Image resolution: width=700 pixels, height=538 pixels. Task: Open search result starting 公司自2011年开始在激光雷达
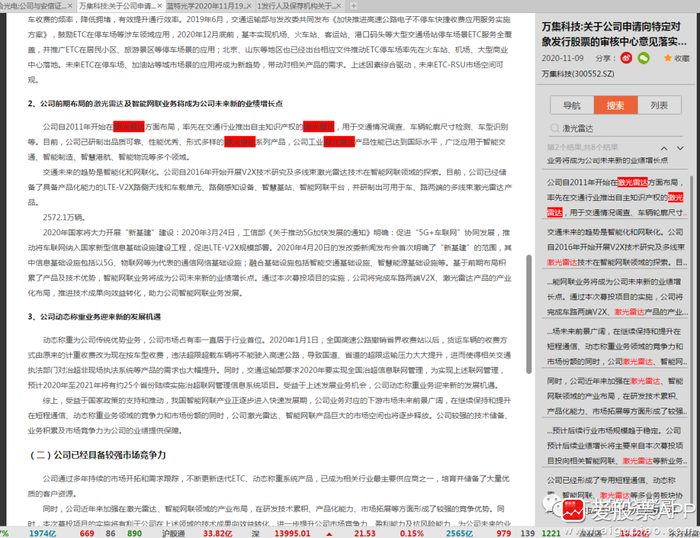pos(615,197)
